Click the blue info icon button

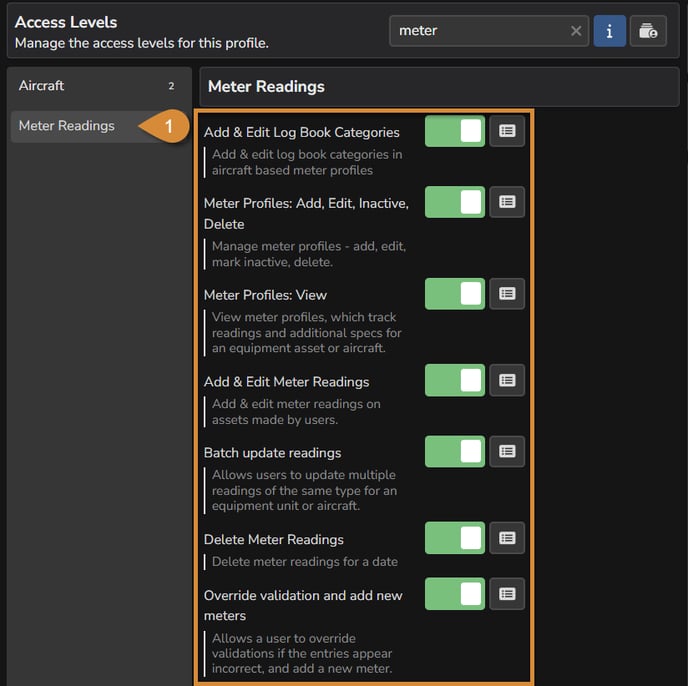609,31
